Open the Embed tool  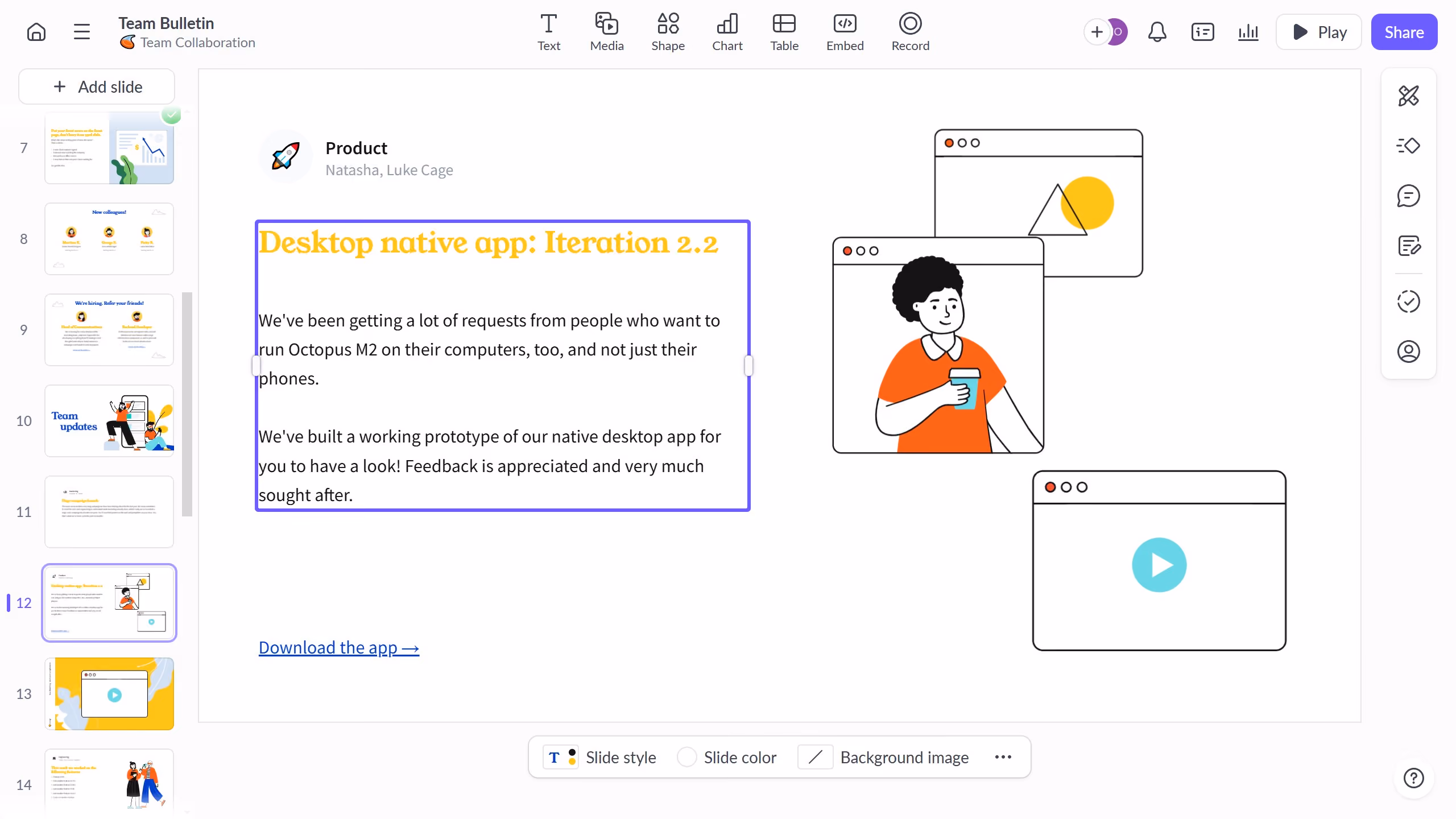click(845, 32)
